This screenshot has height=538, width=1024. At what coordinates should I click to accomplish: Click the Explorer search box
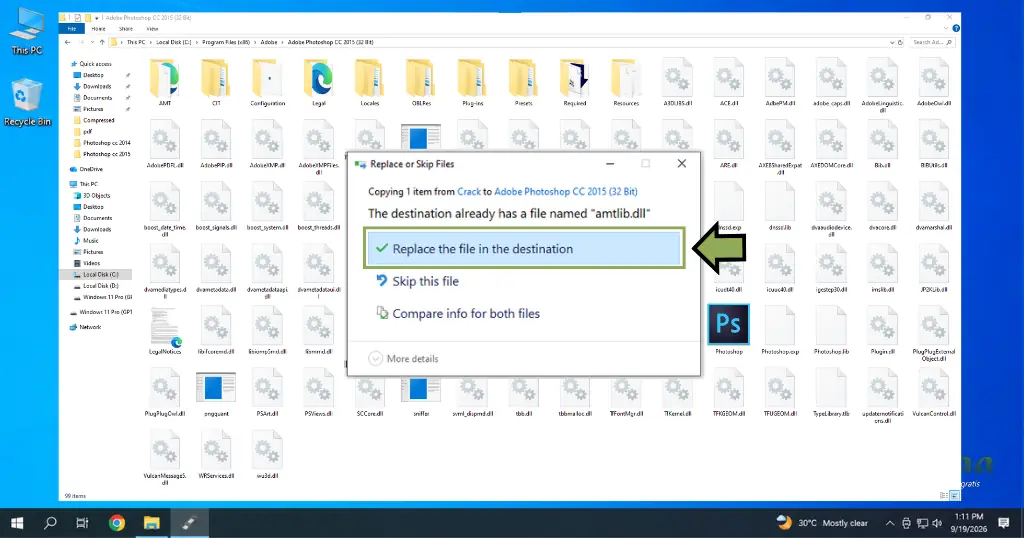931,42
